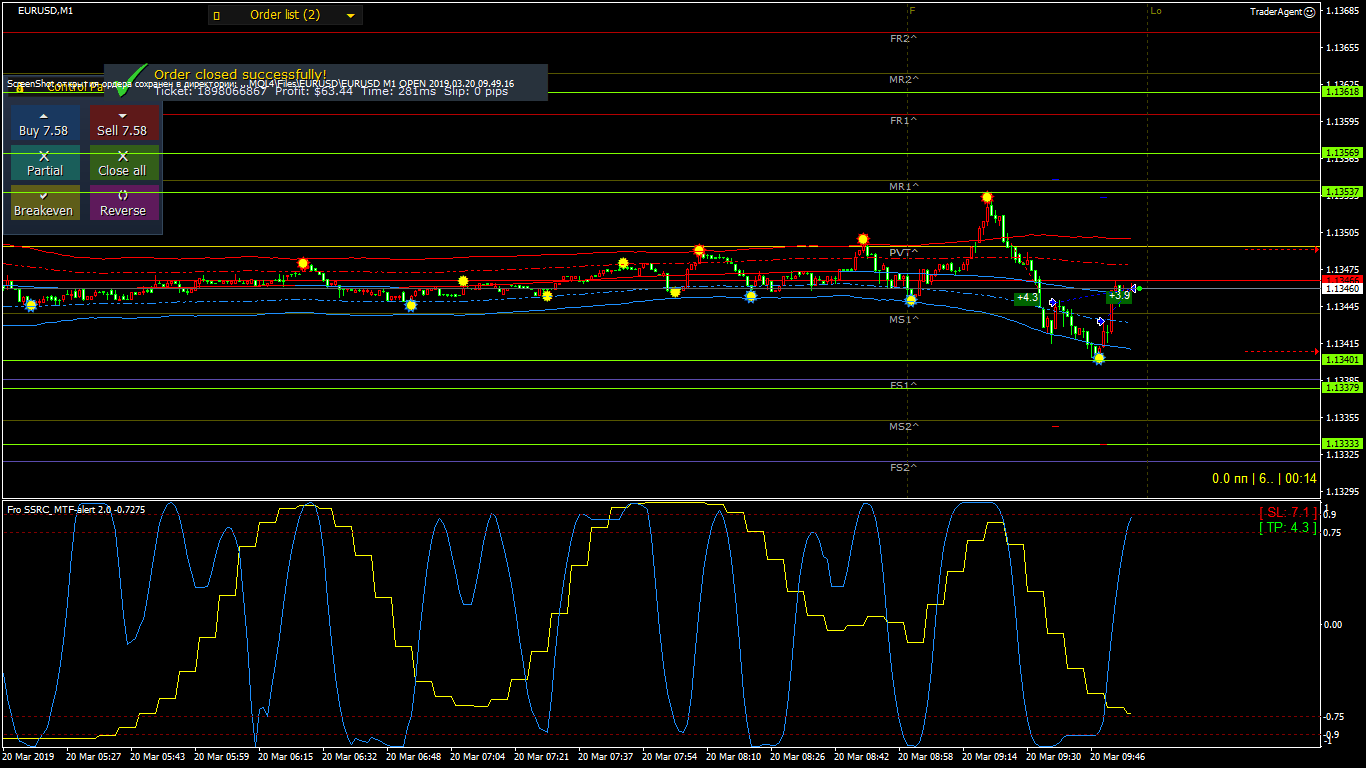Click the green 1.13618 price tag

[x=1342, y=91]
